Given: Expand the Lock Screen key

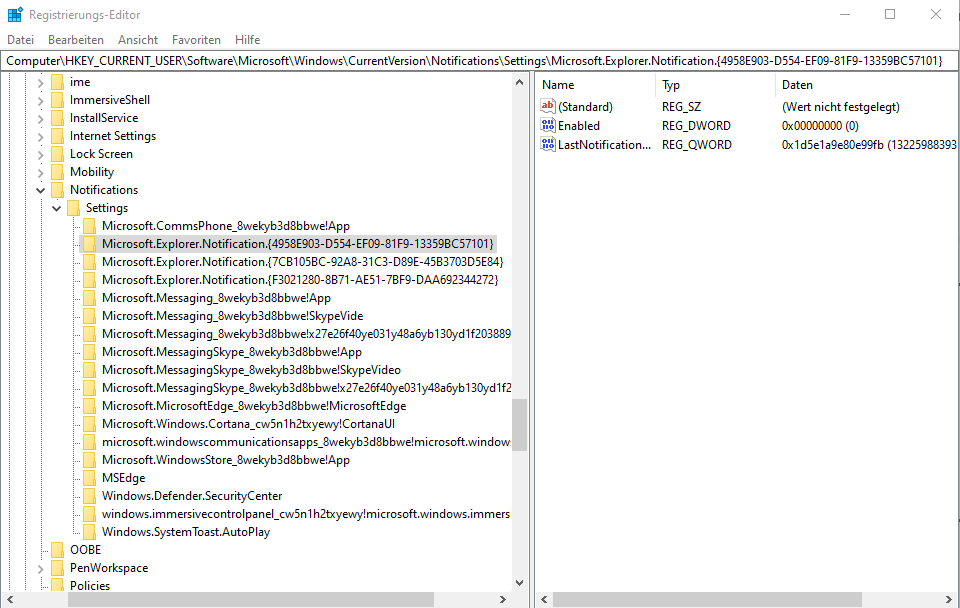Looking at the screenshot, I should 40,155.
